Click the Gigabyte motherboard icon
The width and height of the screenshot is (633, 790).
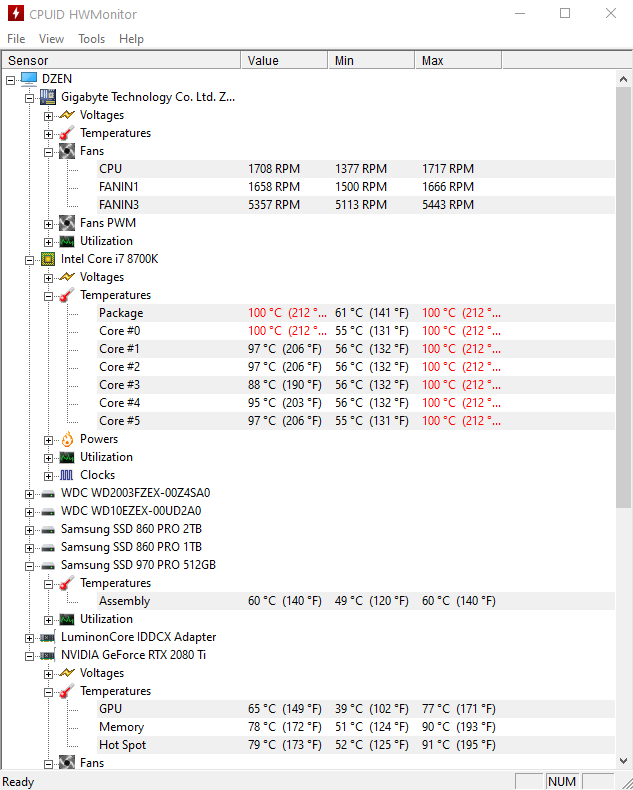[x=48, y=97]
